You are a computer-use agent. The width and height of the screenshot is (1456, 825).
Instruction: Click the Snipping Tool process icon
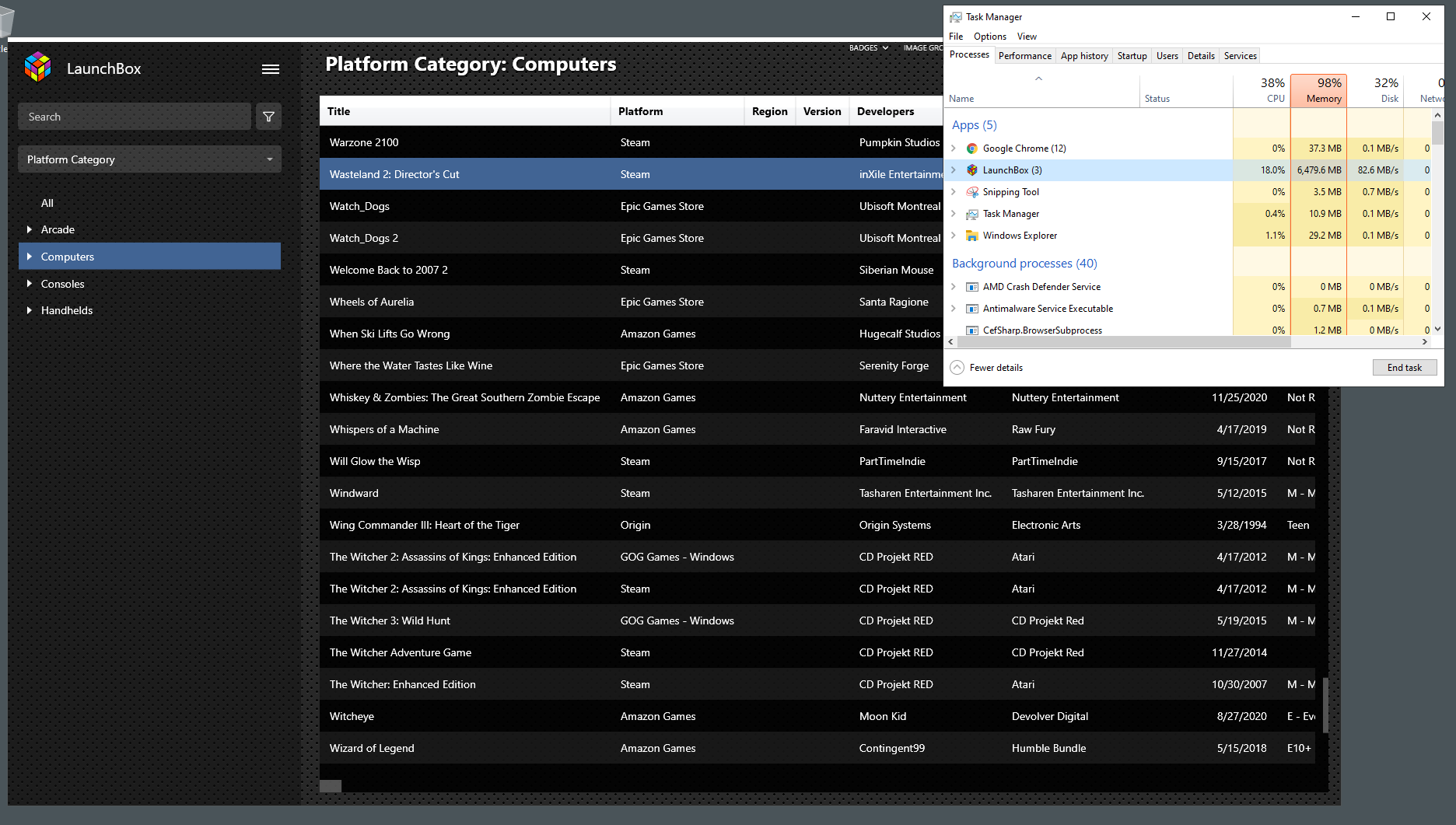coord(972,192)
